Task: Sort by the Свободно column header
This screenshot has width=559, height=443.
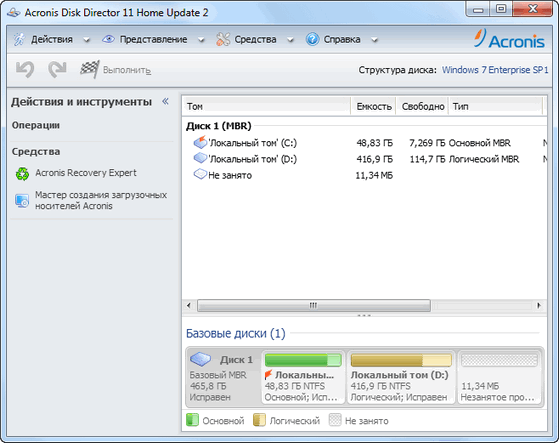Action: 422,106
